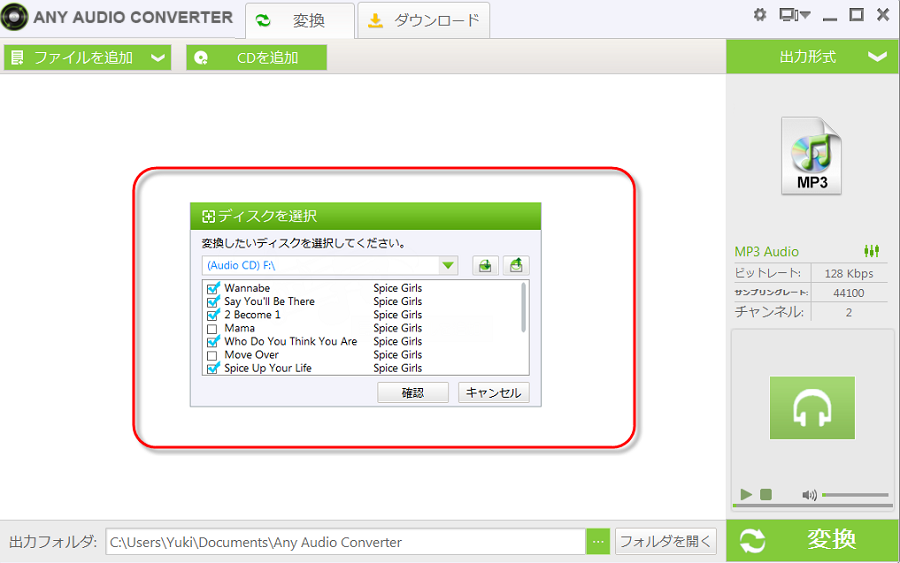Click the headphones preview thumbnail

click(x=812, y=407)
